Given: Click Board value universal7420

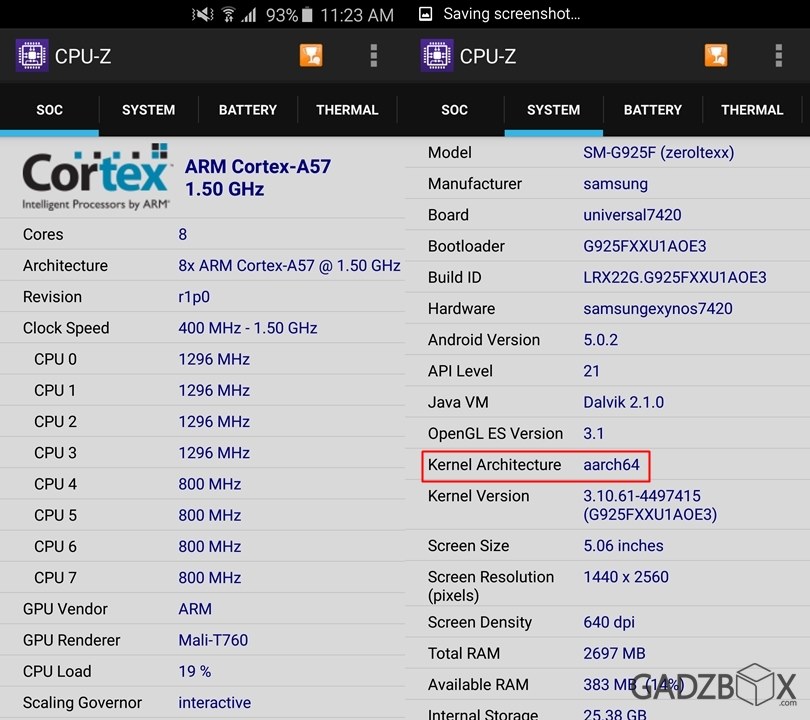Looking at the screenshot, I should point(632,215).
